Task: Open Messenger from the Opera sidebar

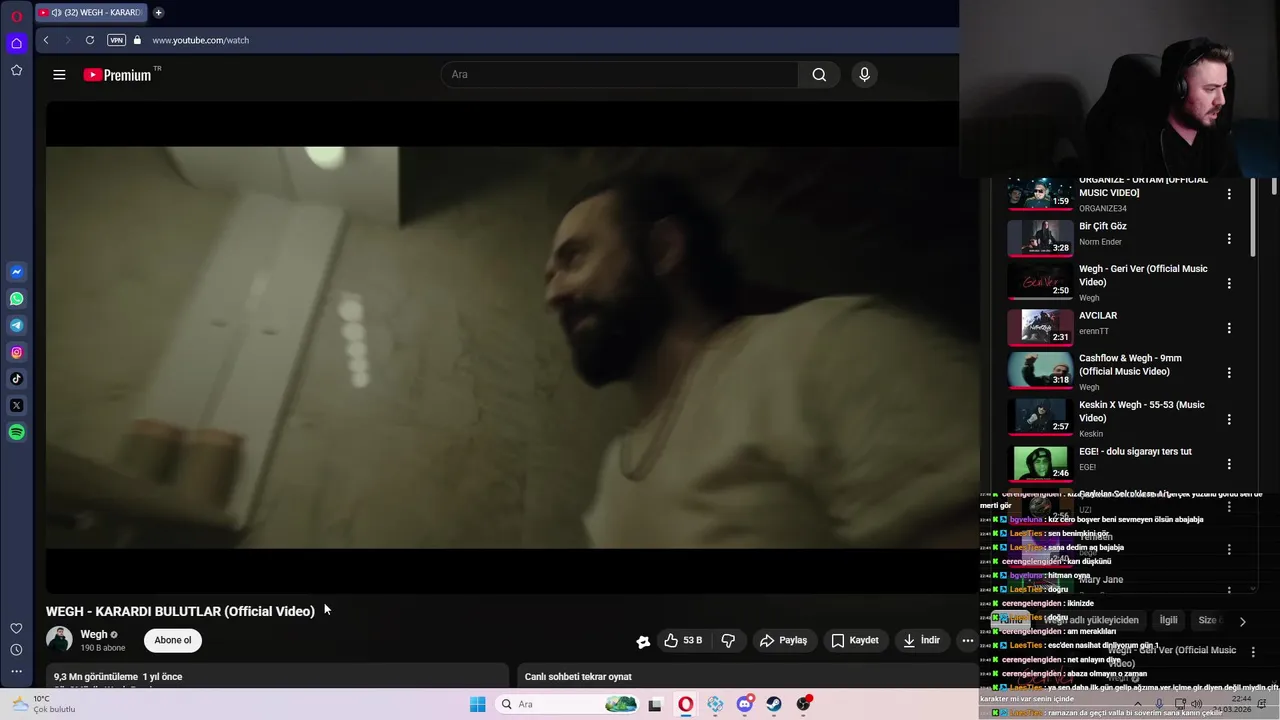Action: click(x=16, y=272)
